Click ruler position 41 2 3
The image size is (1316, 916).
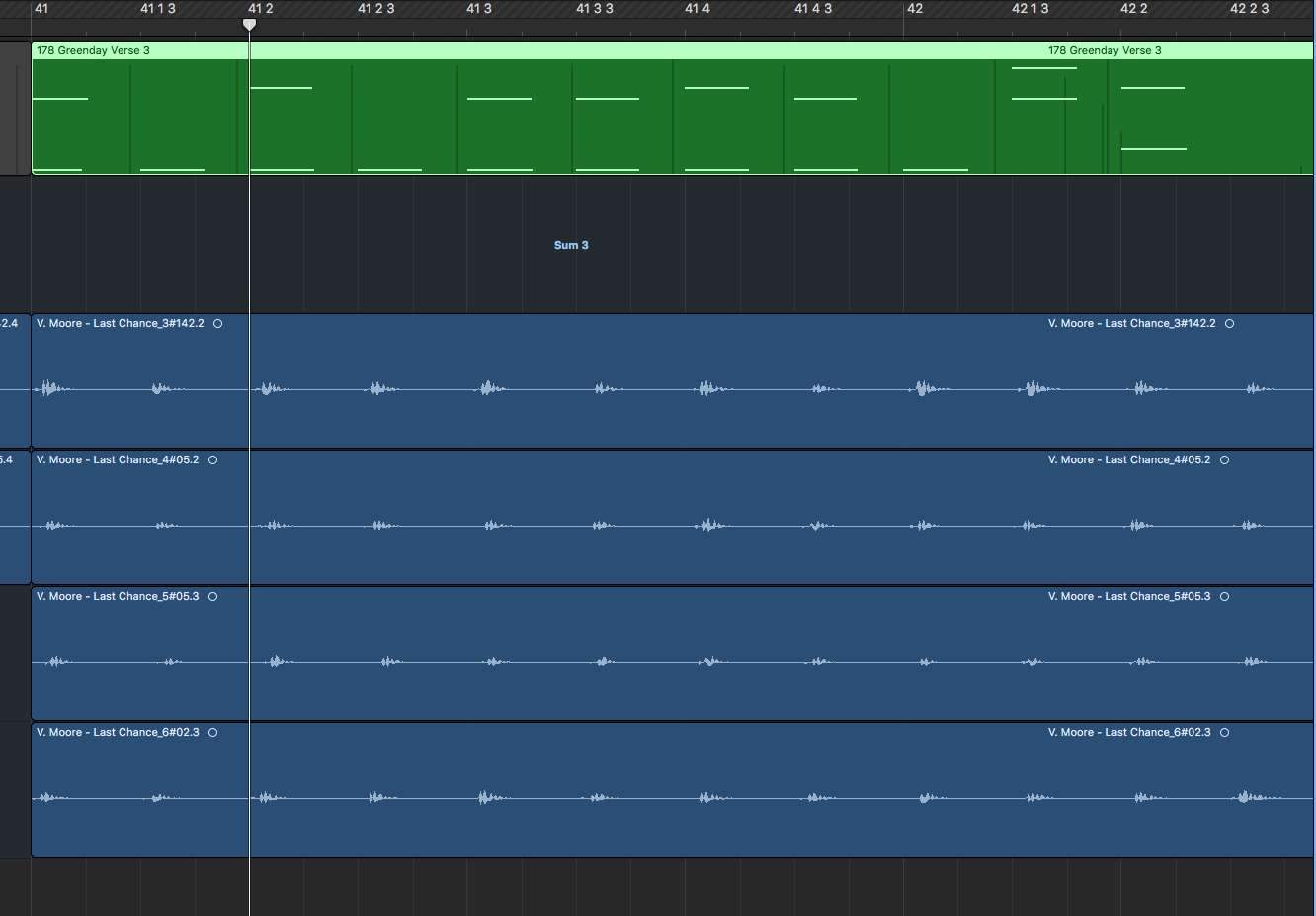[x=376, y=9]
